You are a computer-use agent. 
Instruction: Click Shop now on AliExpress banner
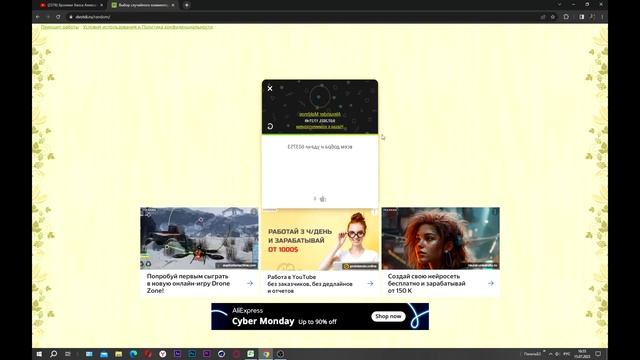pyautogui.click(x=388, y=316)
